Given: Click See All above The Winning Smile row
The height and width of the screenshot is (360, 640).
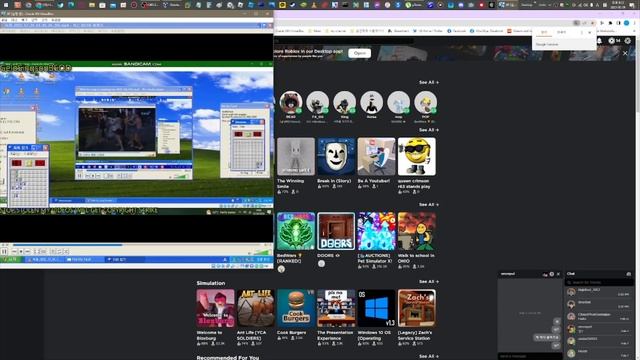Looking at the screenshot, I should click(x=429, y=130).
